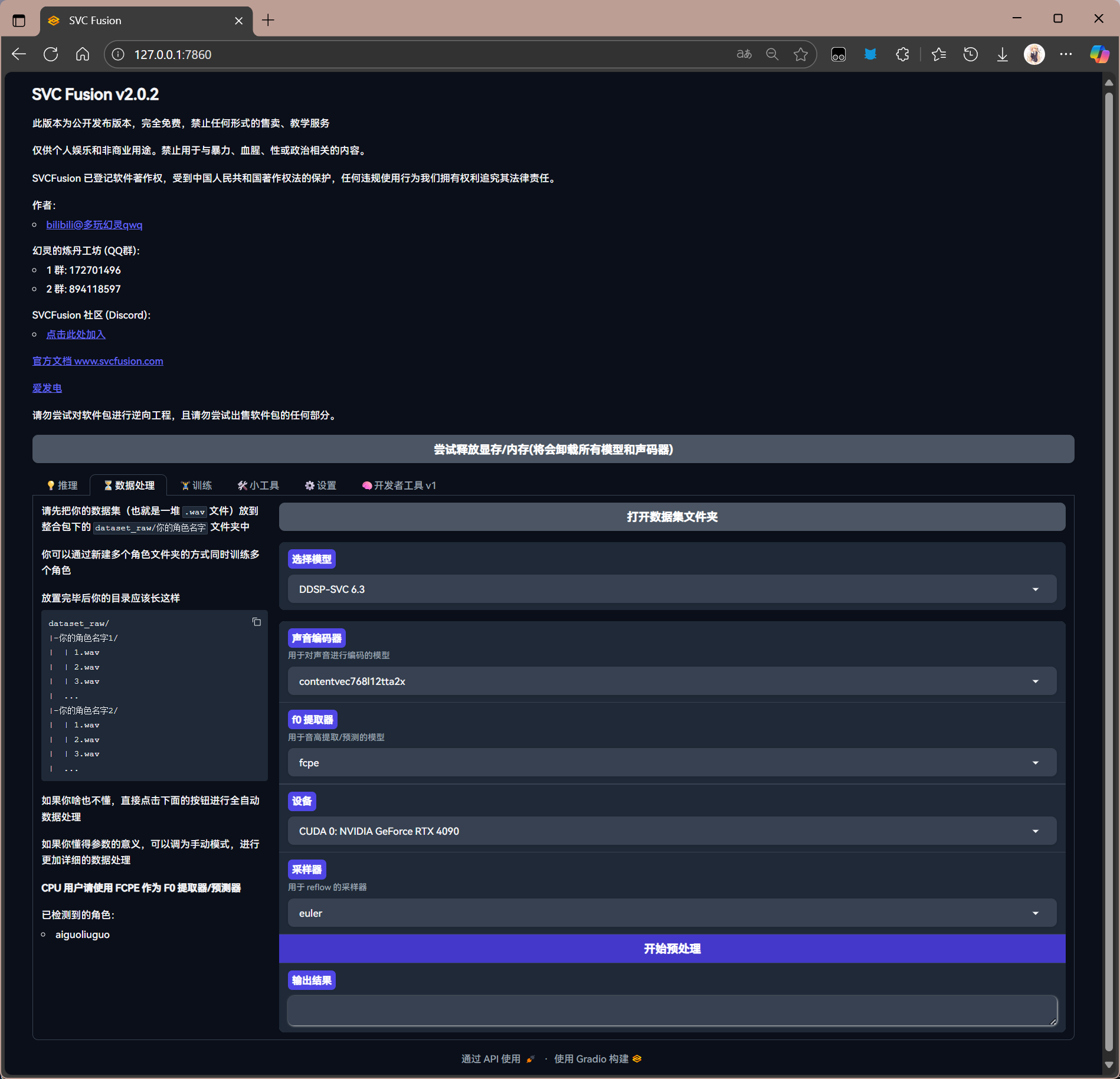1120x1079 pixels.
Task: Open the browser extensions puzzle icon
Action: point(902,54)
